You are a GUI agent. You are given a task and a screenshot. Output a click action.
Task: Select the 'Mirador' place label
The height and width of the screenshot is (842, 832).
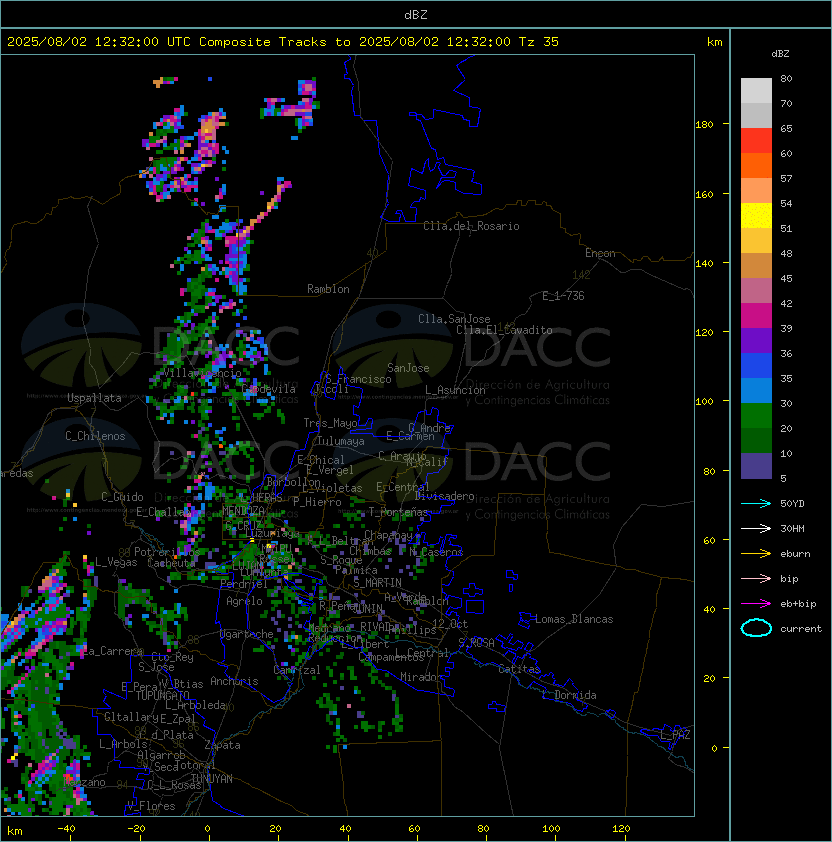(422, 677)
